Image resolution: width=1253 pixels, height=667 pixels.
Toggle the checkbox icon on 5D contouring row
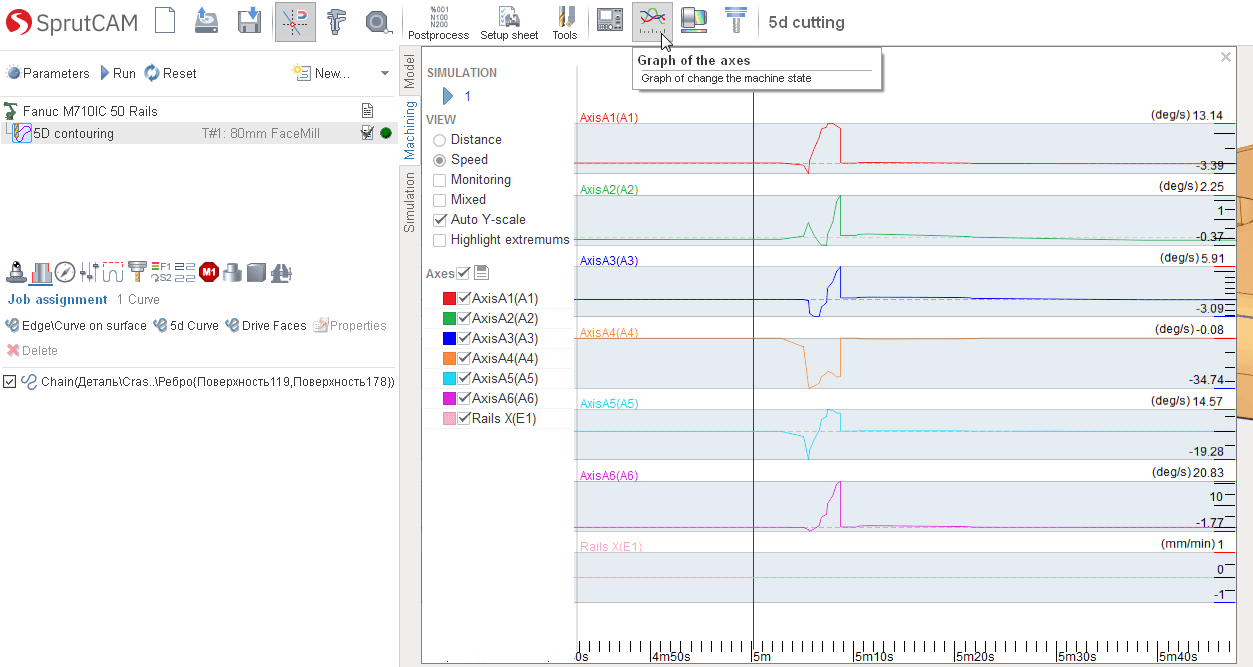[367, 133]
